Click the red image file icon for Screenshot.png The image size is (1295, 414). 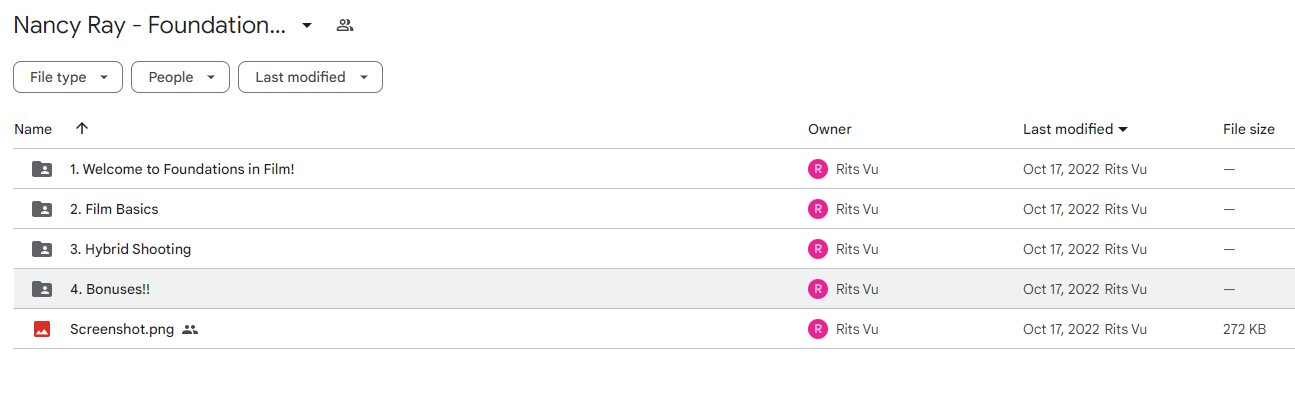pos(42,329)
